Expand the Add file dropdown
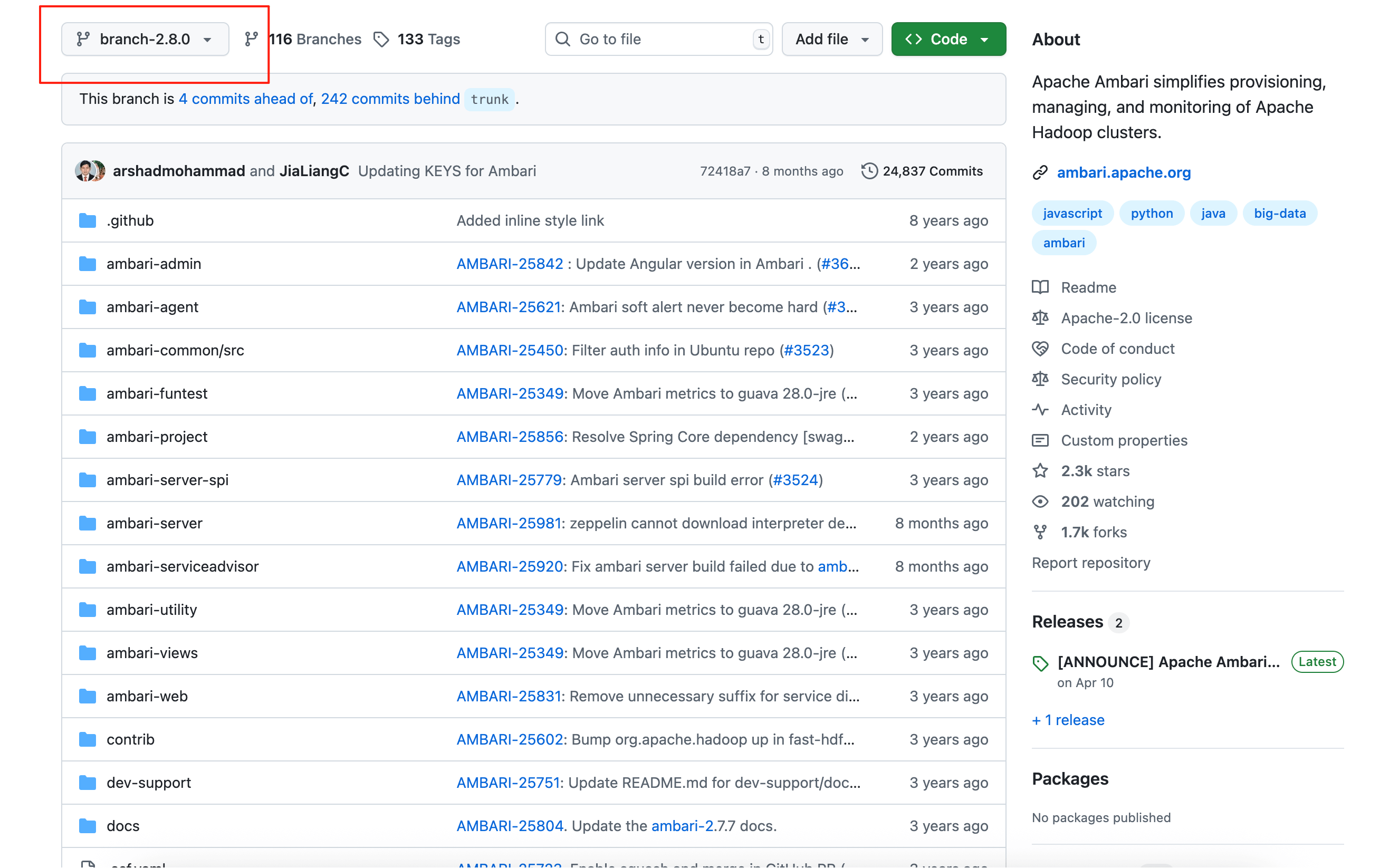1399x868 pixels. [832, 39]
